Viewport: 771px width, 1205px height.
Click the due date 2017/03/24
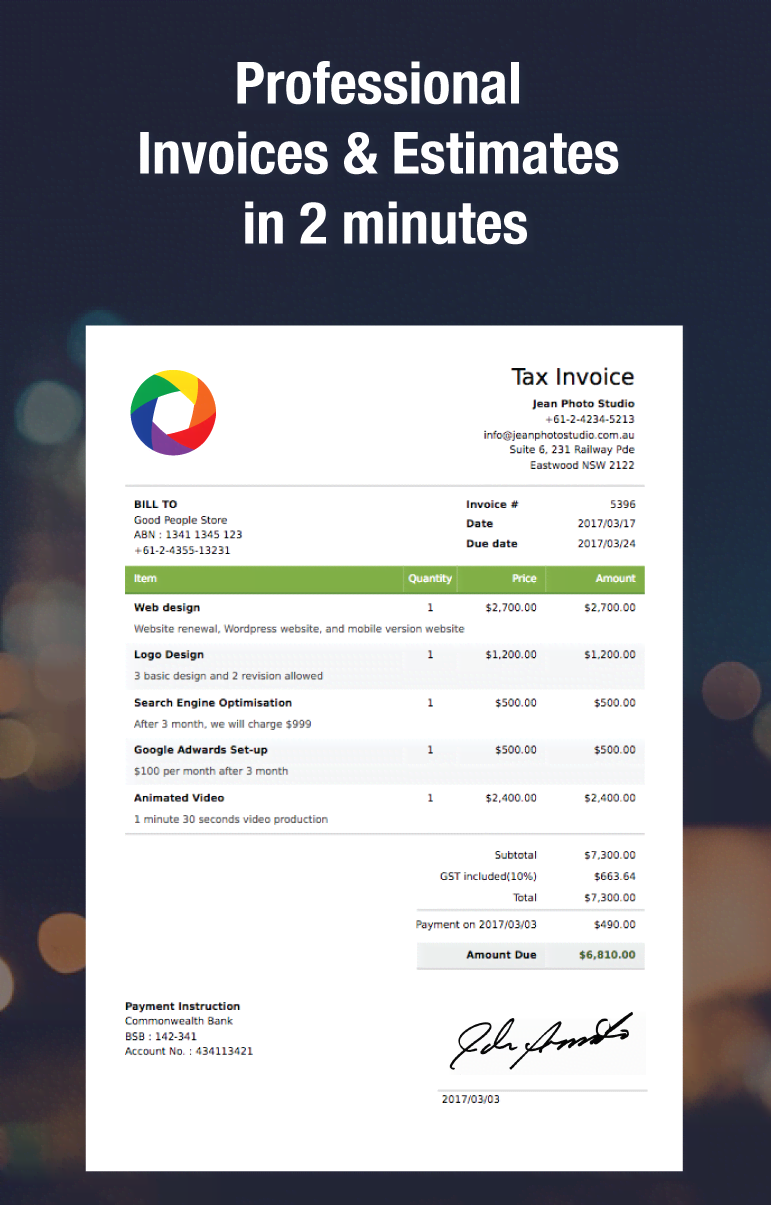click(x=607, y=544)
